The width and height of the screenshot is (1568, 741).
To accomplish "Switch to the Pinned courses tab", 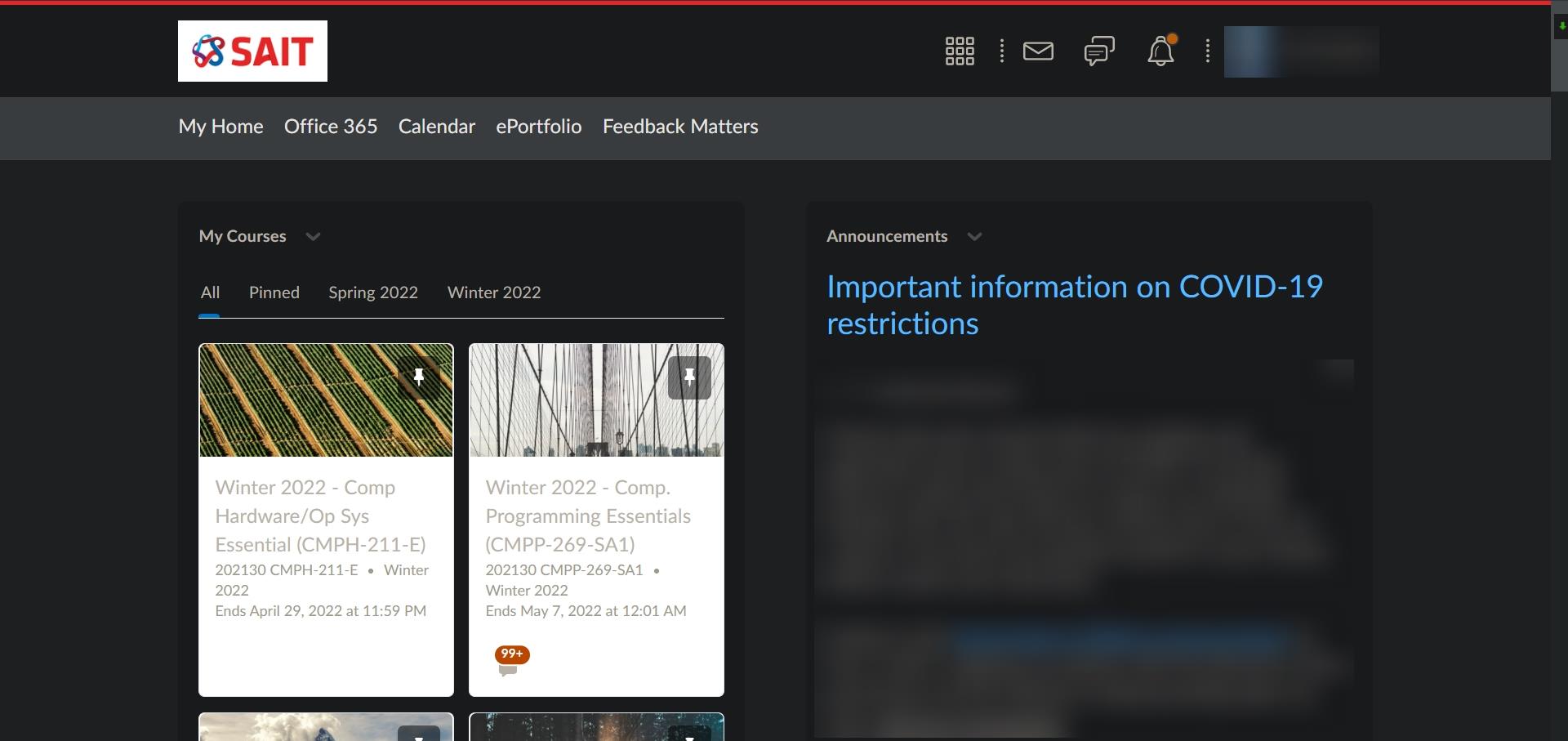I will 274,292.
